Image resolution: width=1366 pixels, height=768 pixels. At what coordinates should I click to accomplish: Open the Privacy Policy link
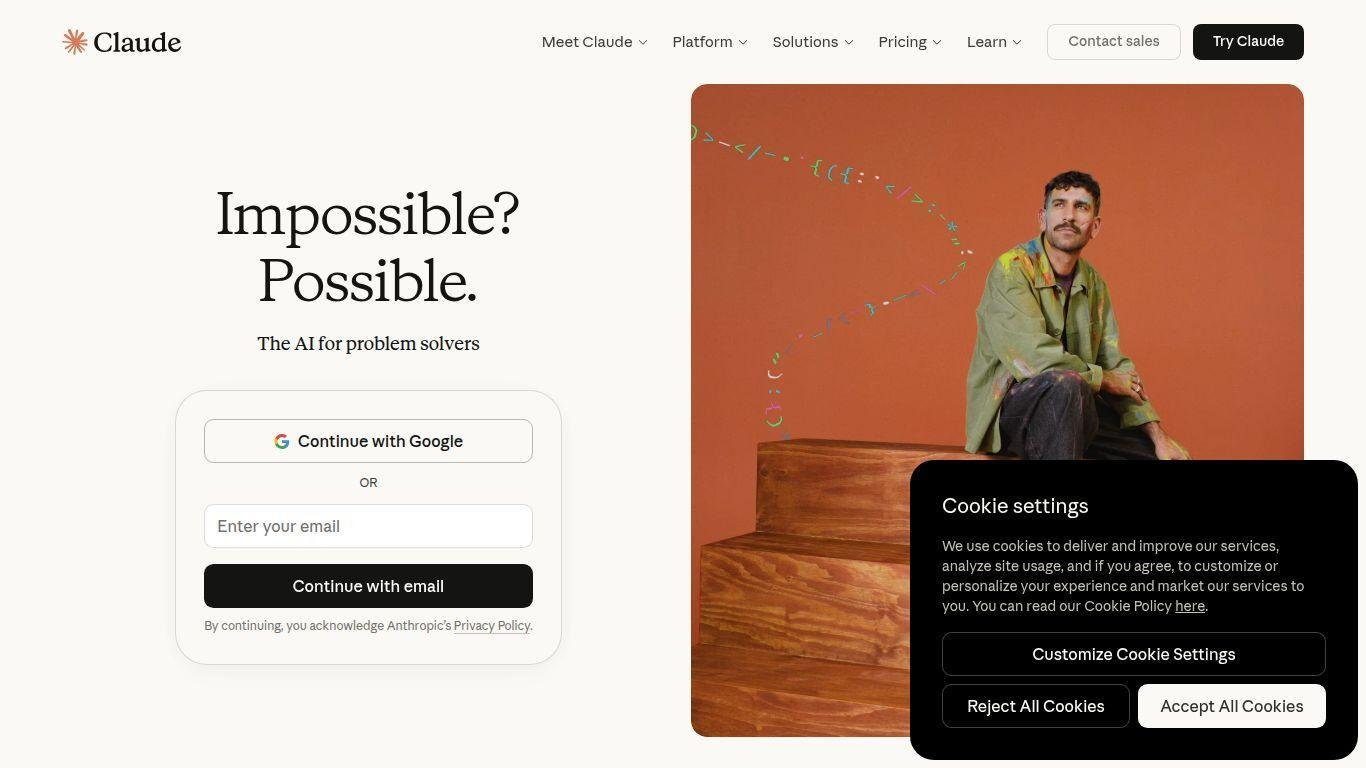pos(492,626)
